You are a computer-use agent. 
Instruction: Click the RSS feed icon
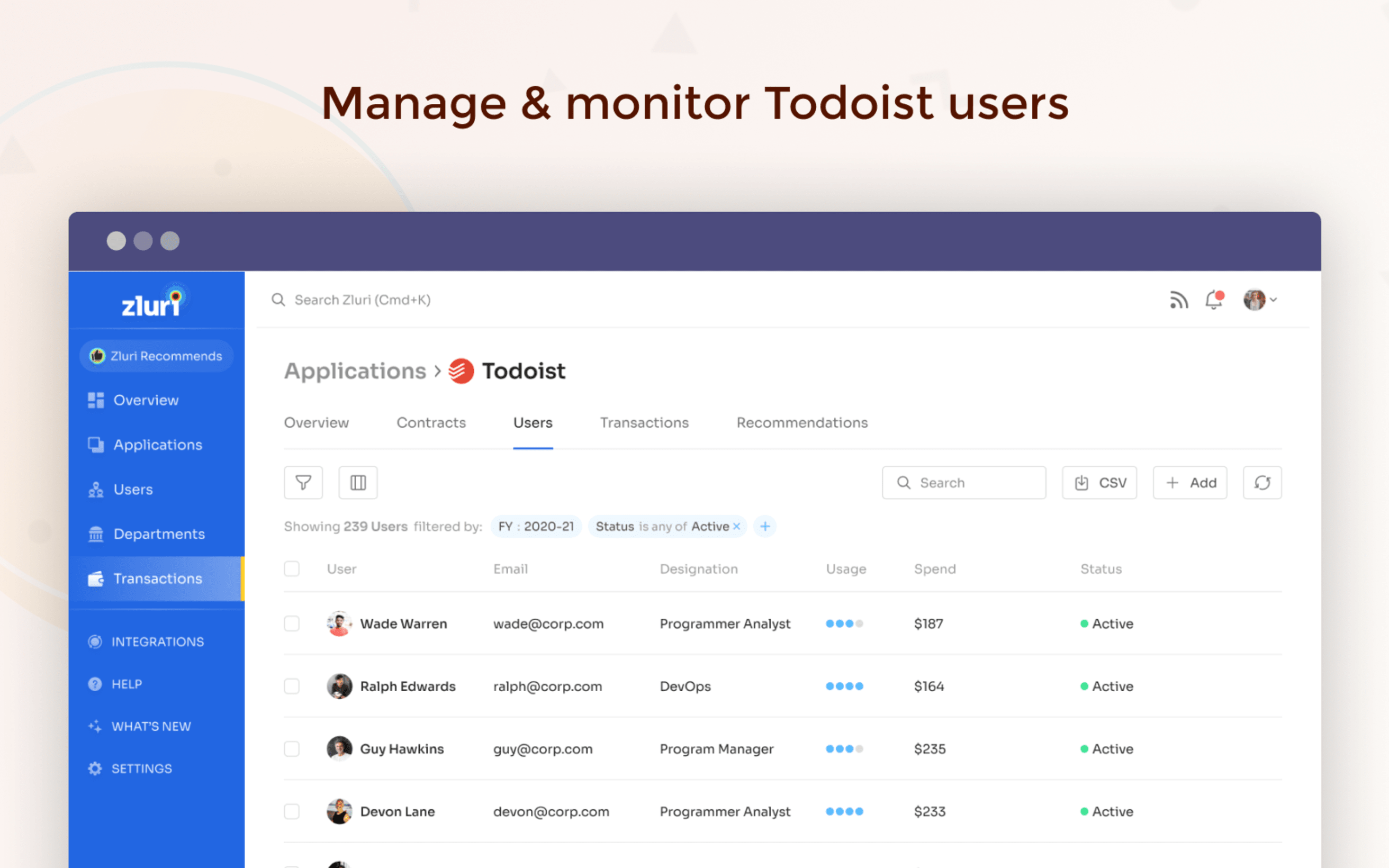[1179, 299]
